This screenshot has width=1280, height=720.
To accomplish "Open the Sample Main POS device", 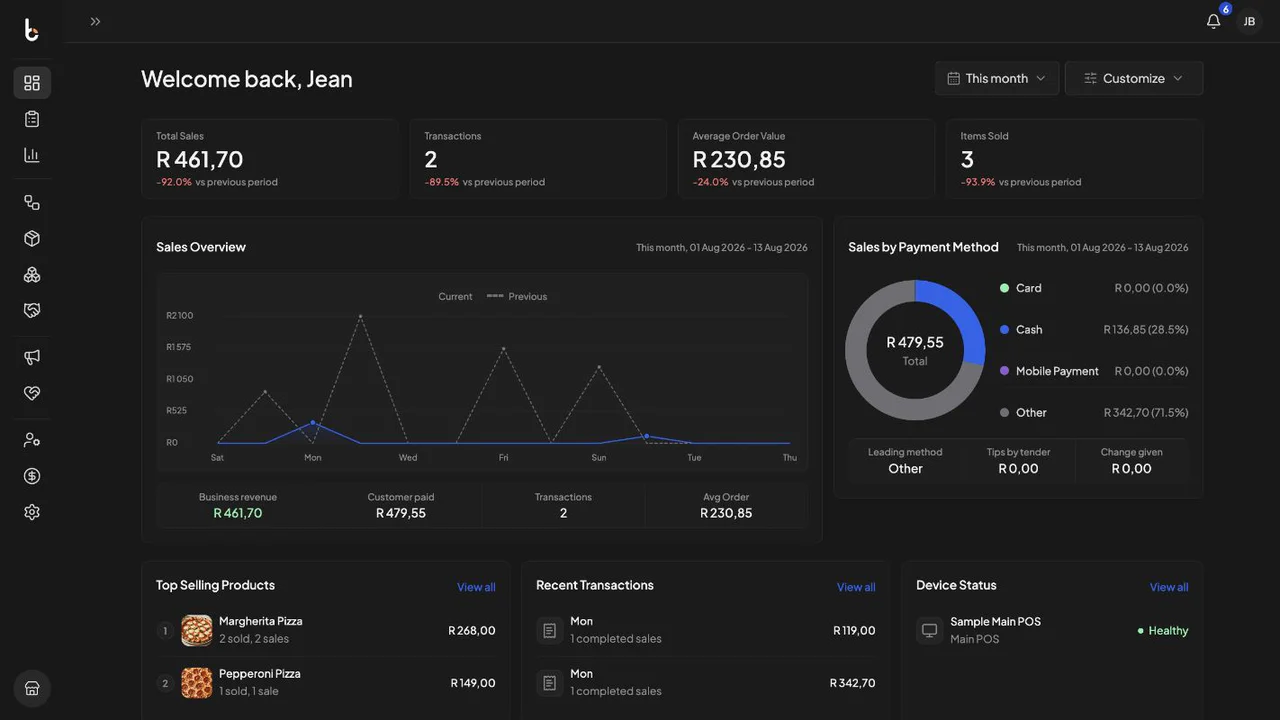I will tap(1052, 630).
